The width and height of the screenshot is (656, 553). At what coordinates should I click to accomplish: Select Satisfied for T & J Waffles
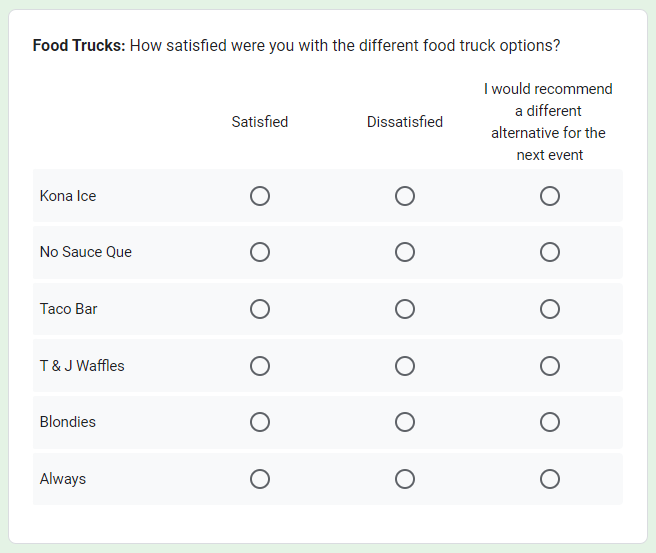(x=260, y=366)
